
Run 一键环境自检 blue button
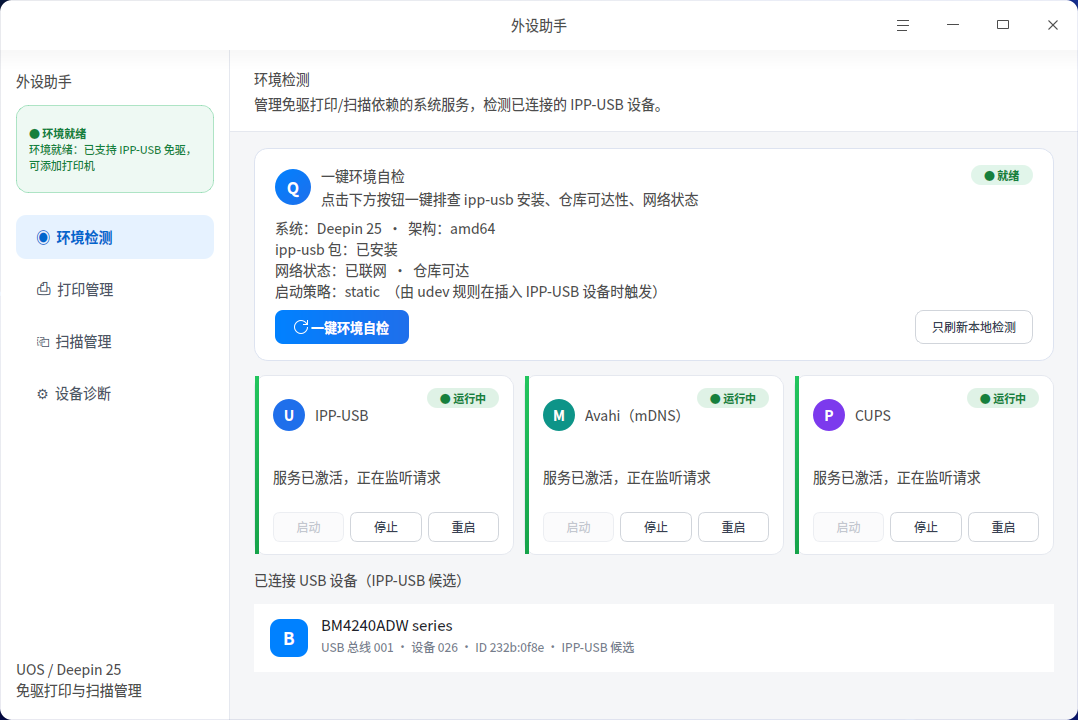[x=342, y=327]
